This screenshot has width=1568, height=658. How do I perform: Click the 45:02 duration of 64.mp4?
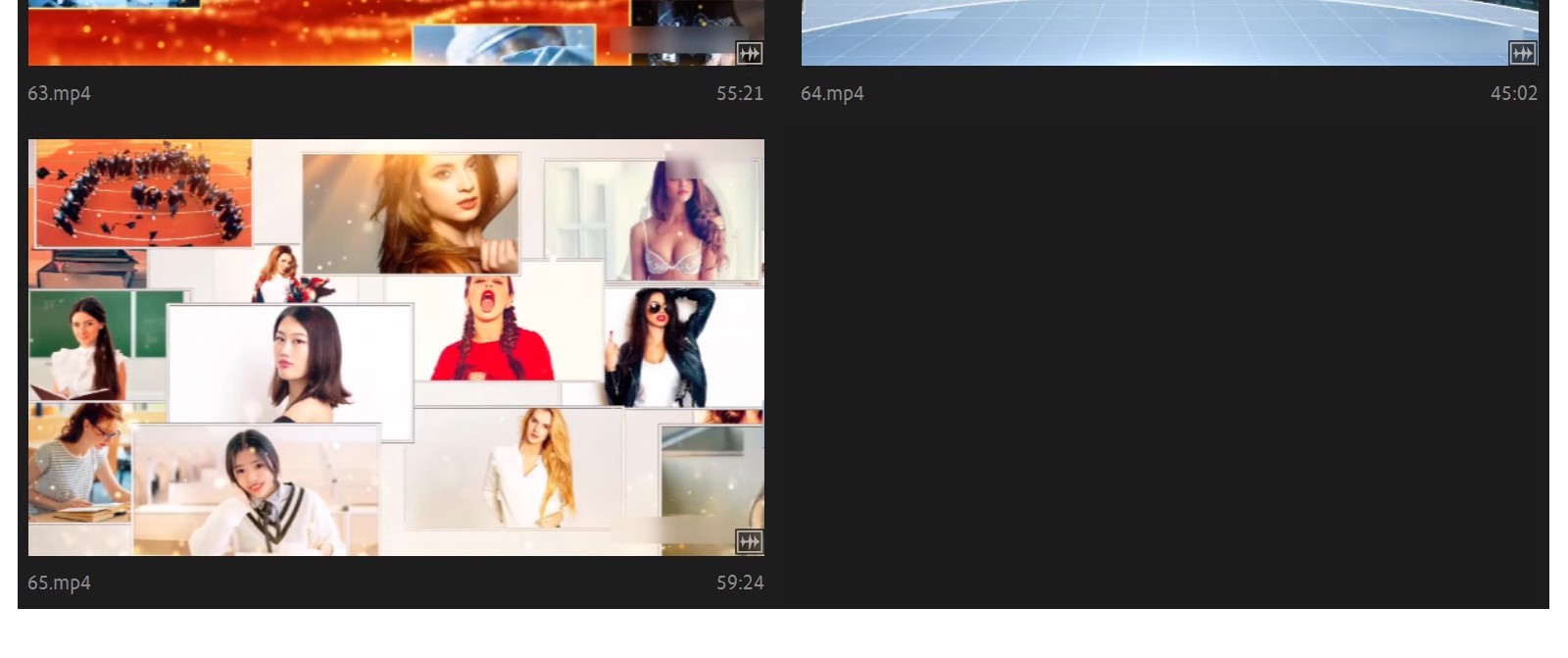click(1514, 93)
